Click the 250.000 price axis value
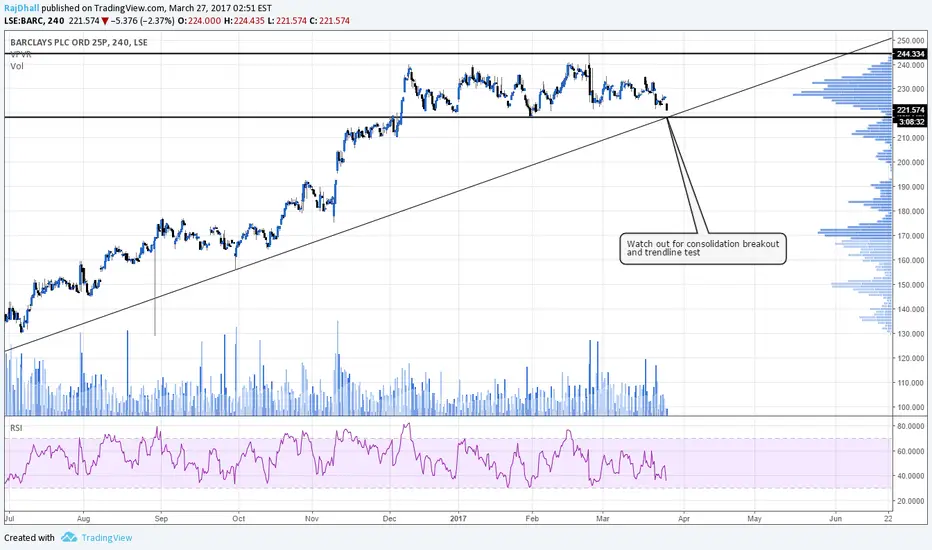The width and height of the screenshot is (932, 550). tap(911, 40)
